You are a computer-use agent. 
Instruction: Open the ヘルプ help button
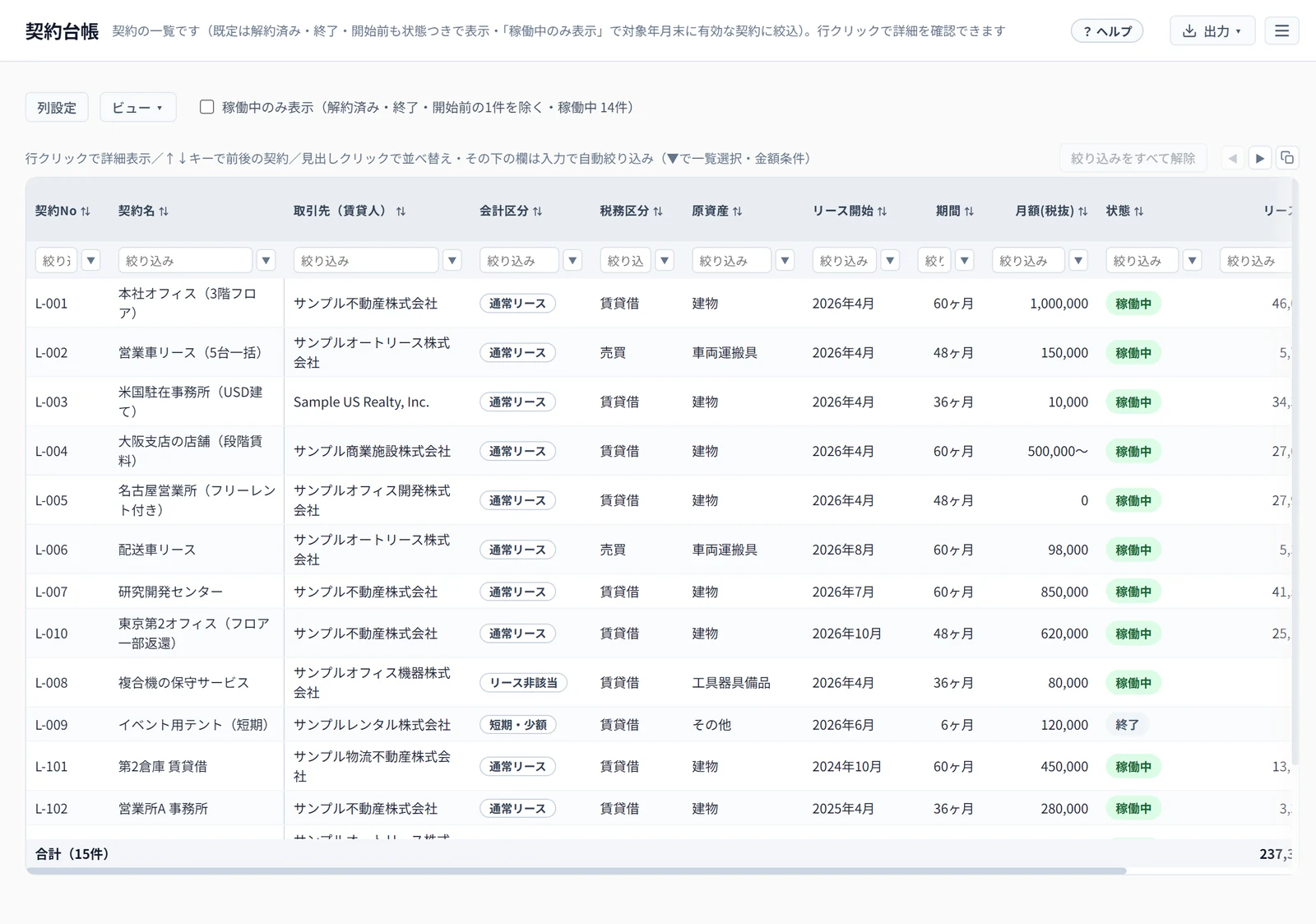point(1107,31)
